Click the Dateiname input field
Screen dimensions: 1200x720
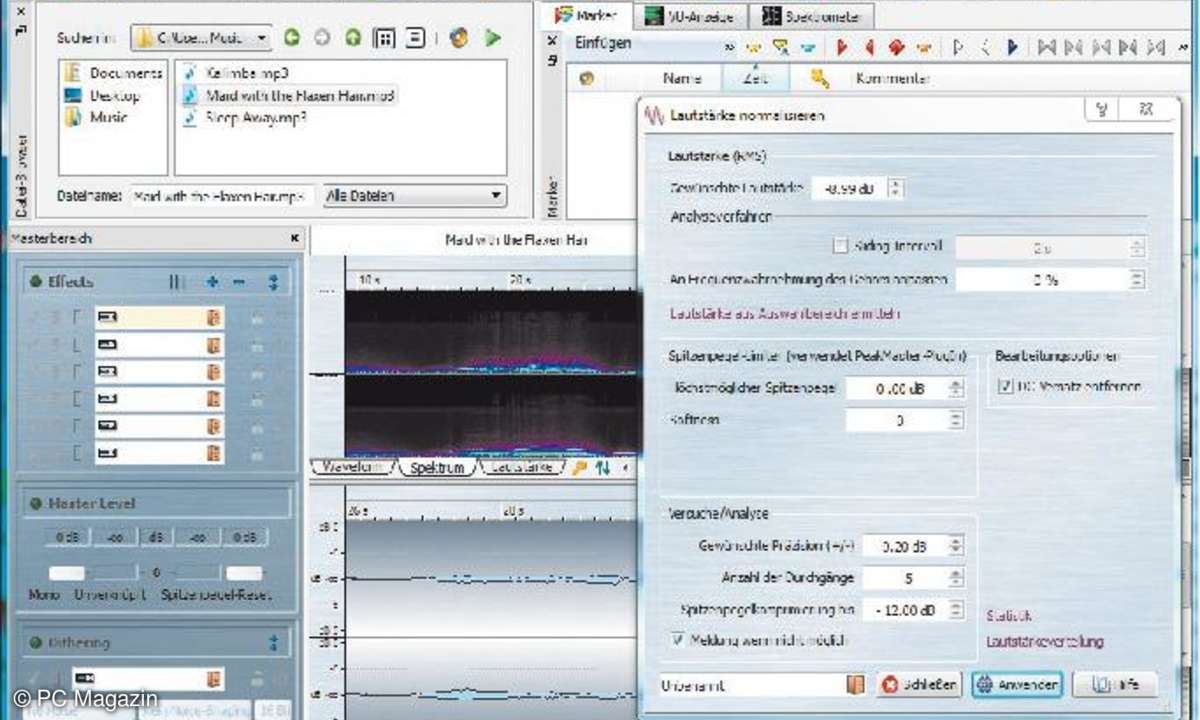click(x=221, y=196)
